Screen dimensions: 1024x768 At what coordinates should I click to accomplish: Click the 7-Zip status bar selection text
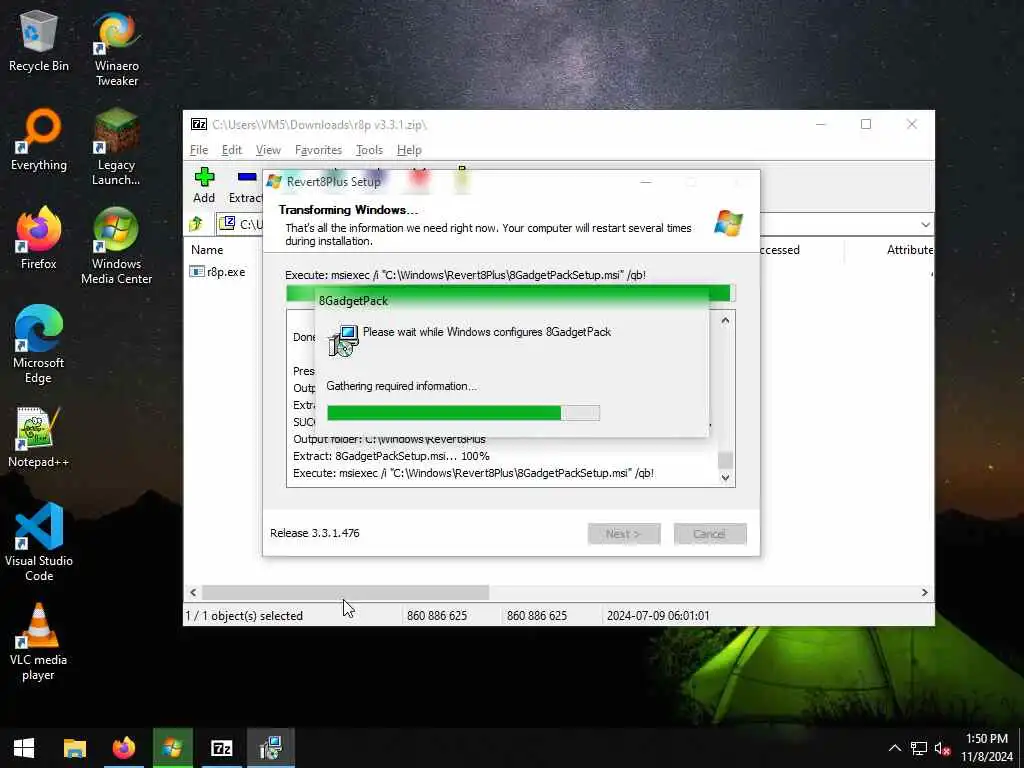244,615
